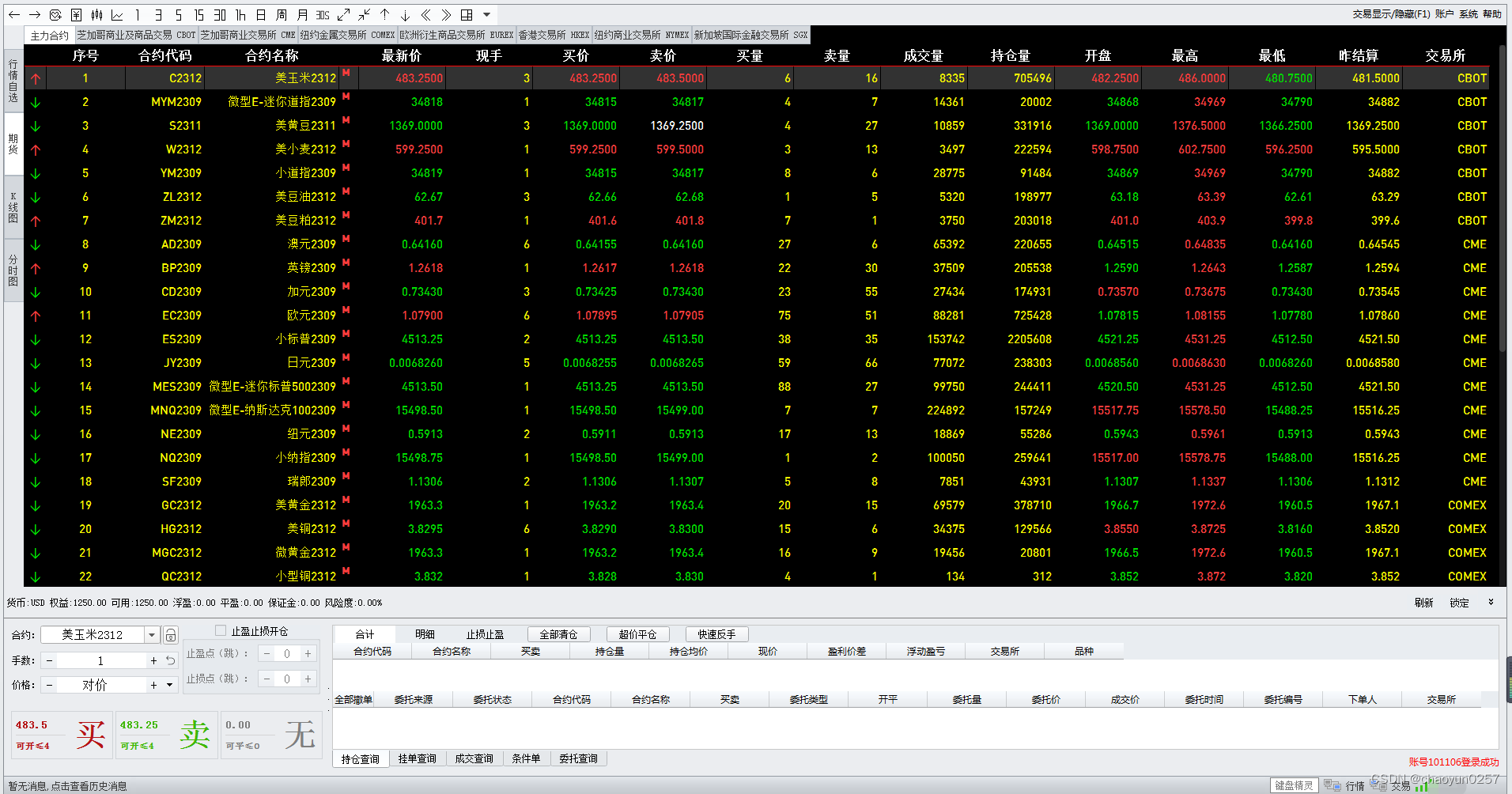This screenshot has height=794, width=1512.
Task: Click the up arrow toolbar icon
Action: point(384,14)
